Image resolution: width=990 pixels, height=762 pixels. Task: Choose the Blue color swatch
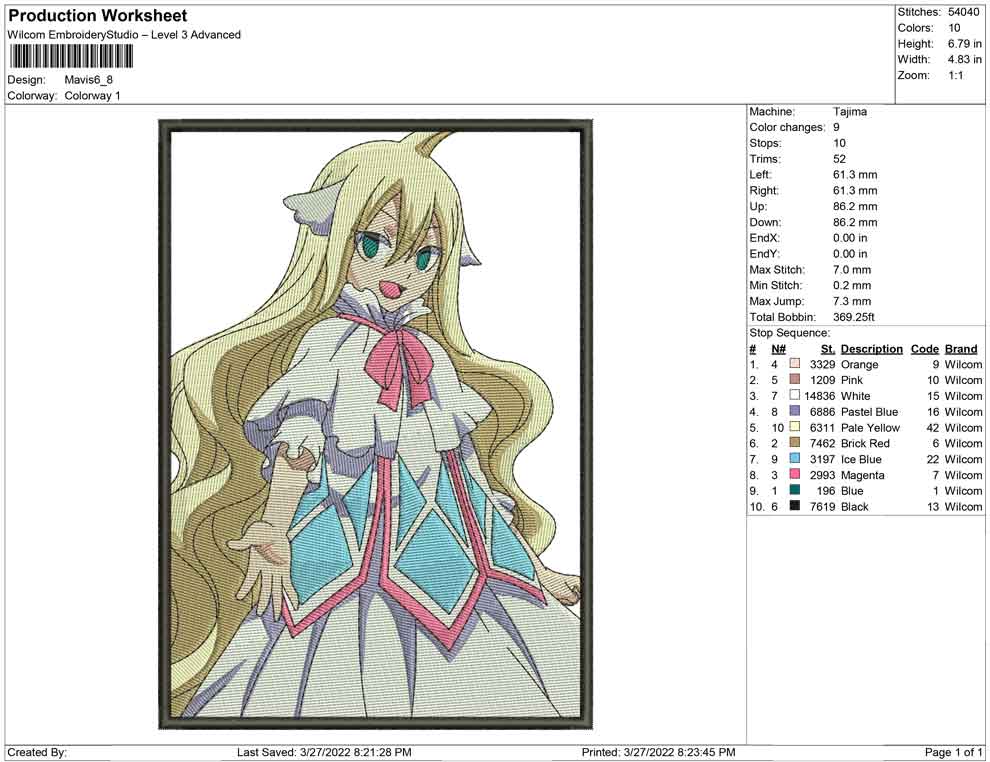point(795,490)
